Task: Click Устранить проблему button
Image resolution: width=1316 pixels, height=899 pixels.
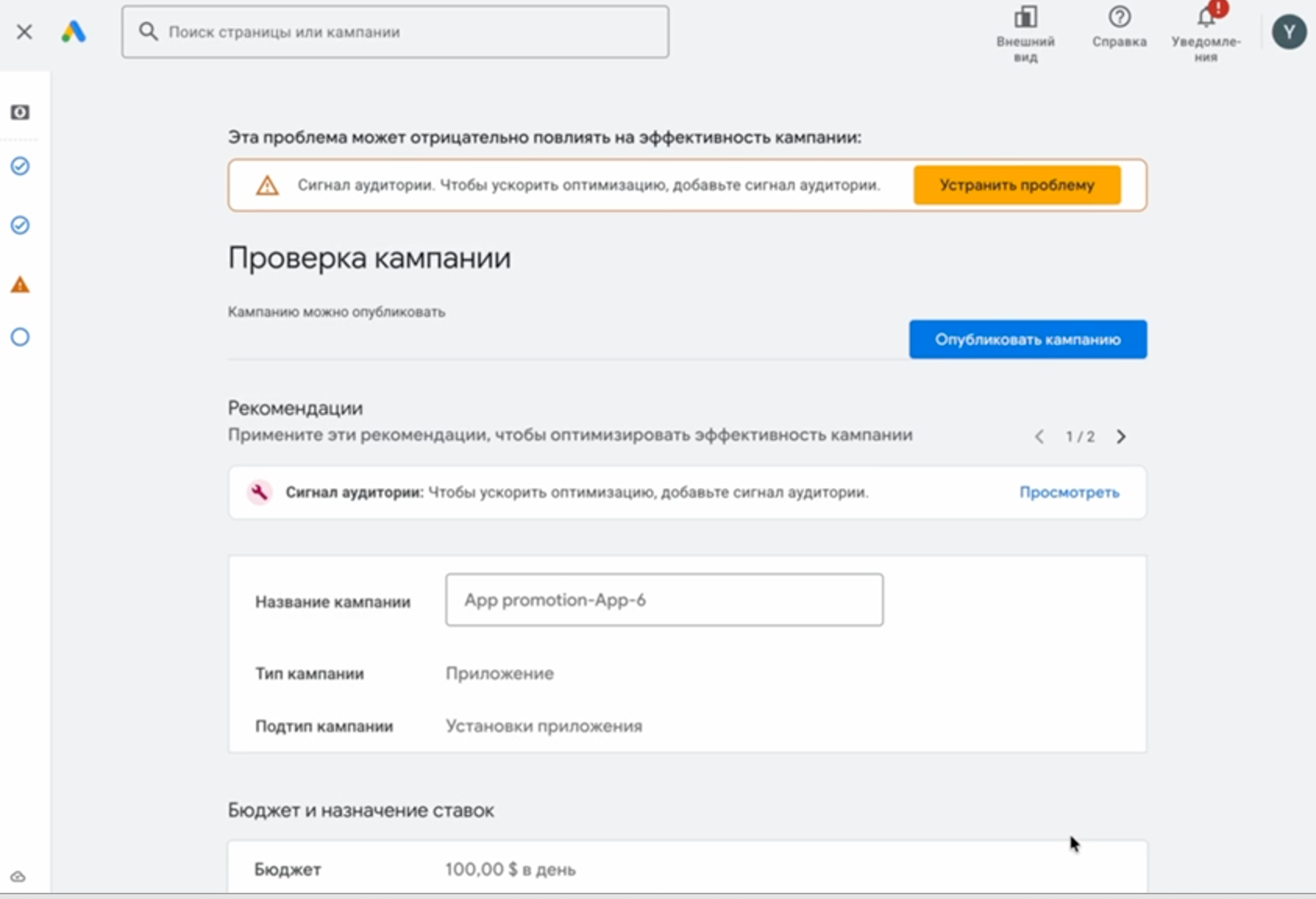Action: (x=1016, y=185)
